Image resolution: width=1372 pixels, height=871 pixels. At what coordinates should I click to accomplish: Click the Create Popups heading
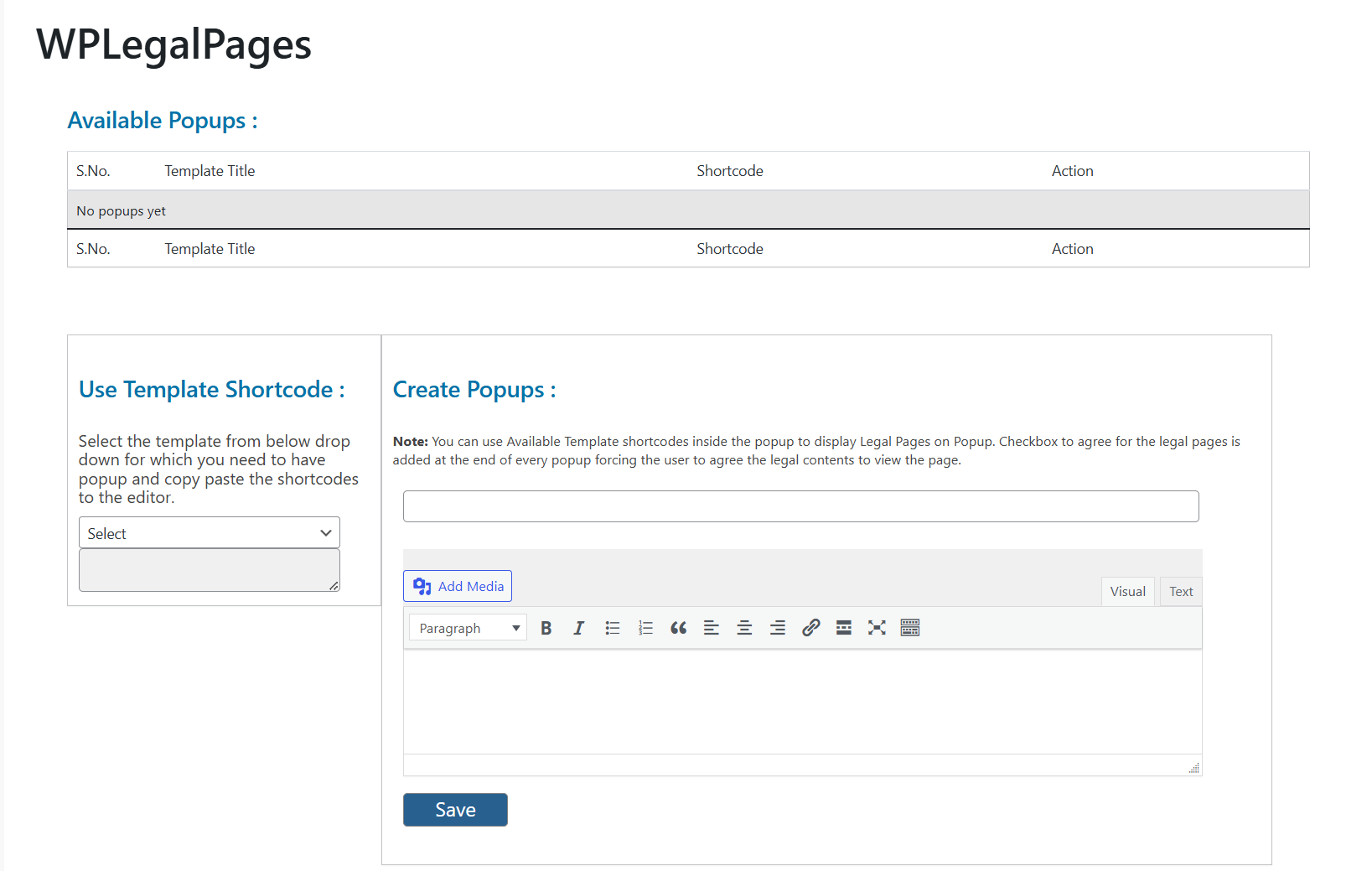[474, 390]
